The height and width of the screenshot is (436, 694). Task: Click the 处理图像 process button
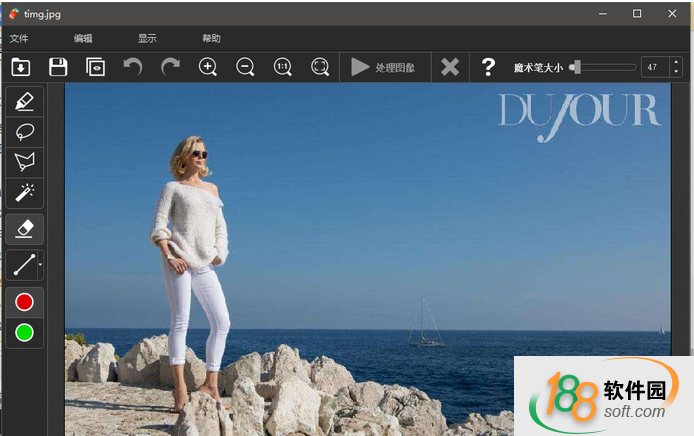click(383, 67)
